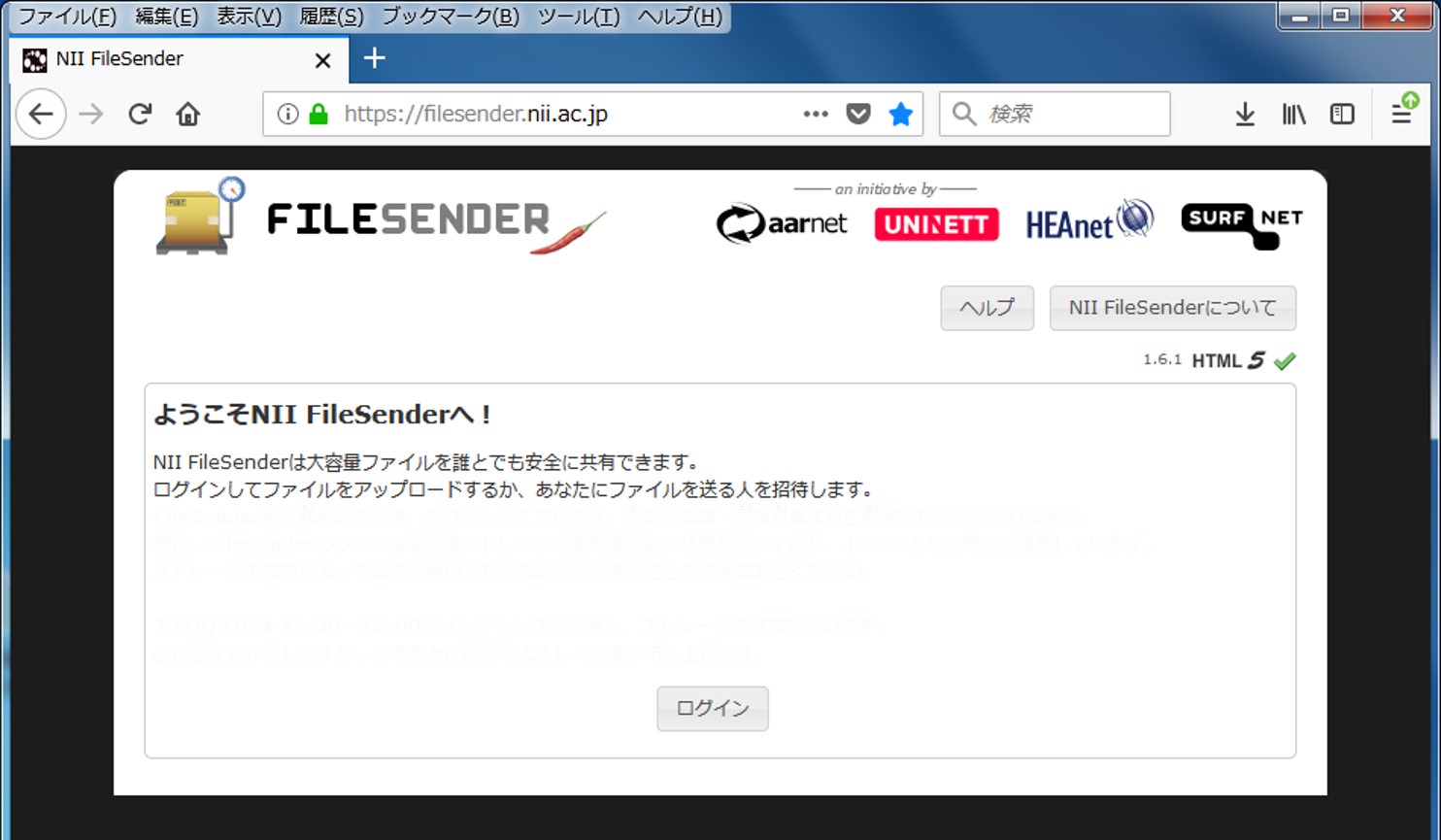Open the ファイル(F) menu
This screenshot has width=1441, height=840.
[x=68, y=17]
